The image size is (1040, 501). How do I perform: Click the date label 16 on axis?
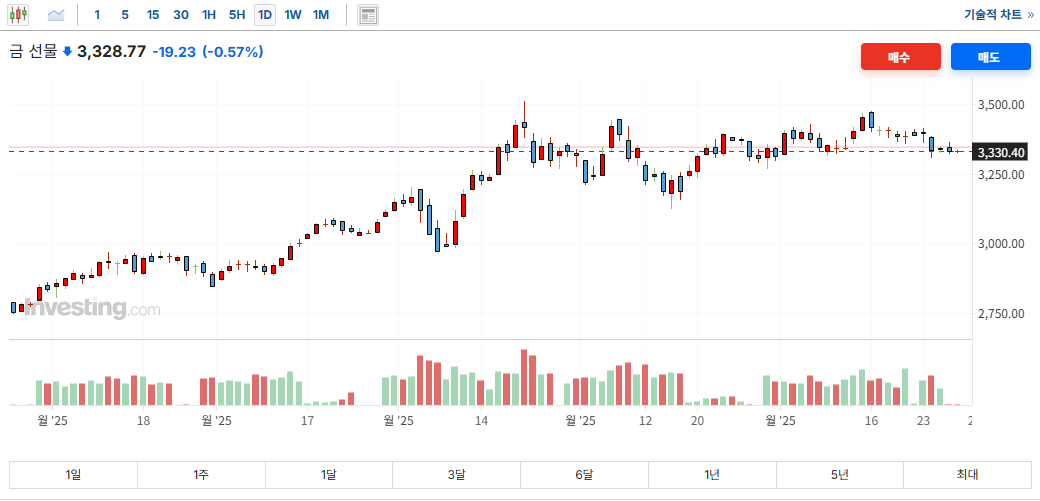point(871,421)
